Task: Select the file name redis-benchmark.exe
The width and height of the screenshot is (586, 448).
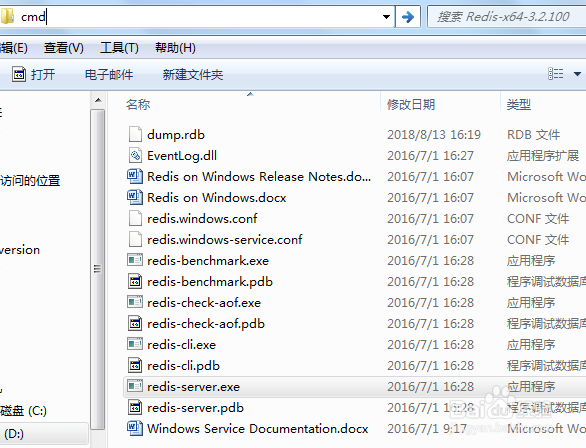Action: tap(208, 260)
